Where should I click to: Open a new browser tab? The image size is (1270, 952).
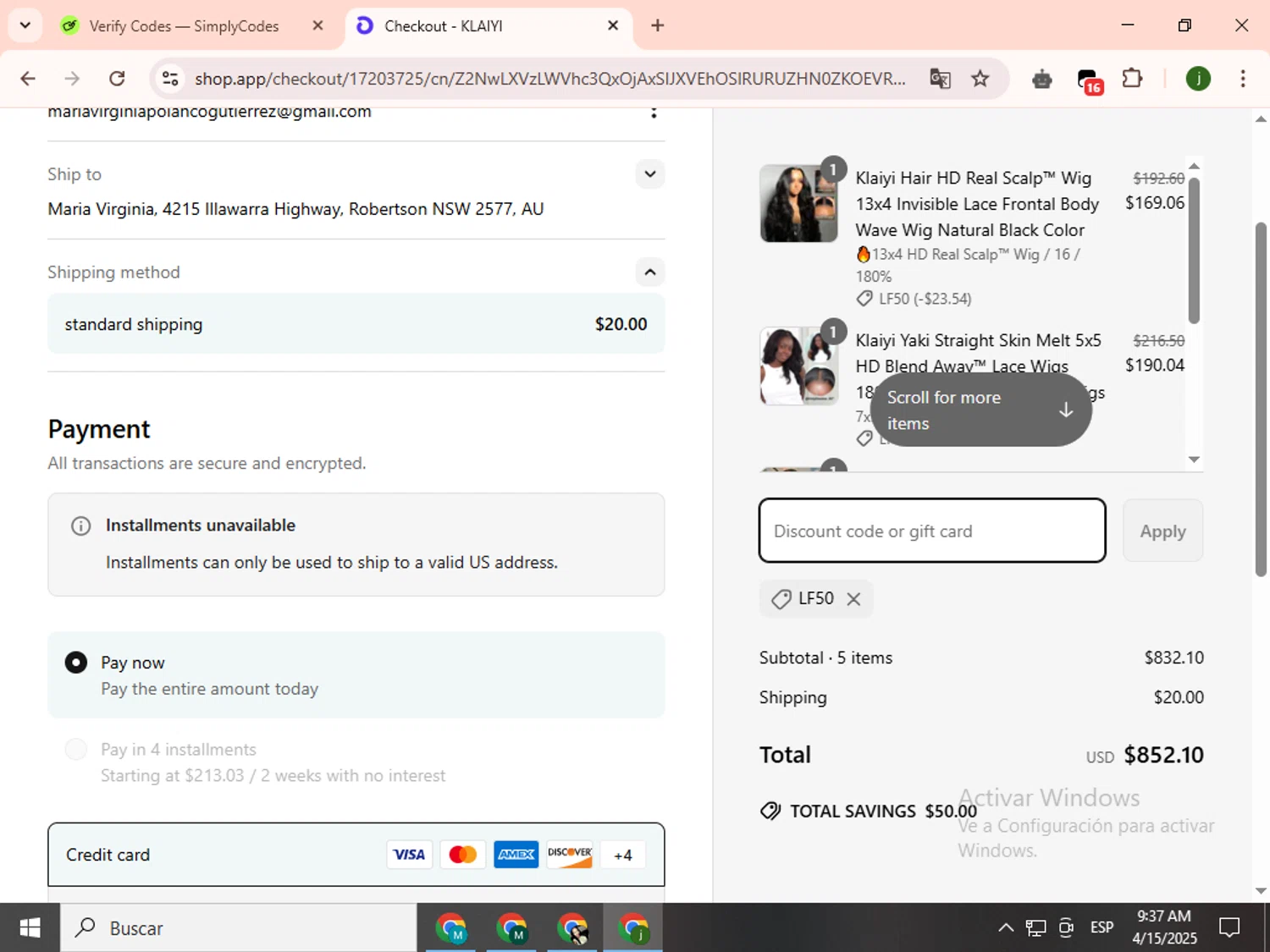pos(658,25)
